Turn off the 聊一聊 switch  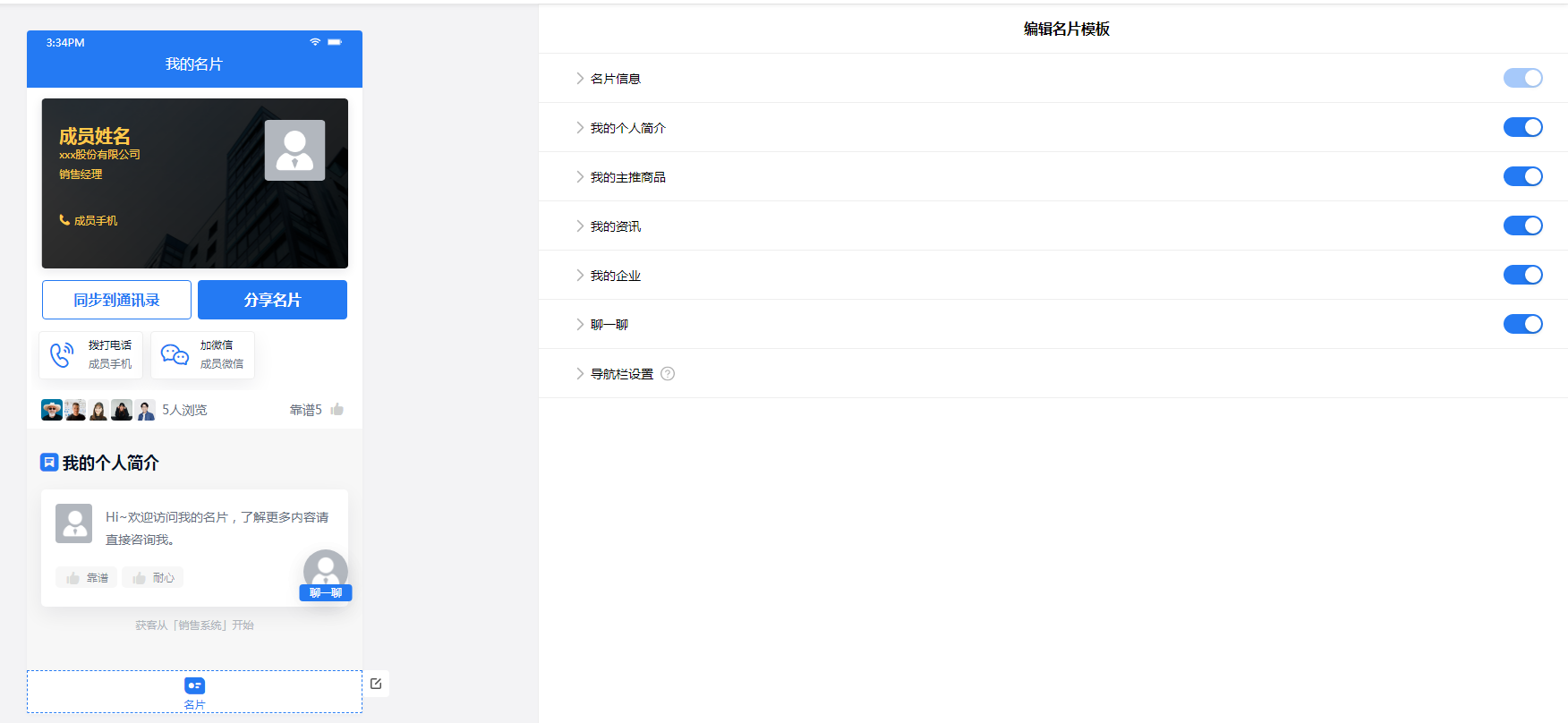[x=1522, y=324]
